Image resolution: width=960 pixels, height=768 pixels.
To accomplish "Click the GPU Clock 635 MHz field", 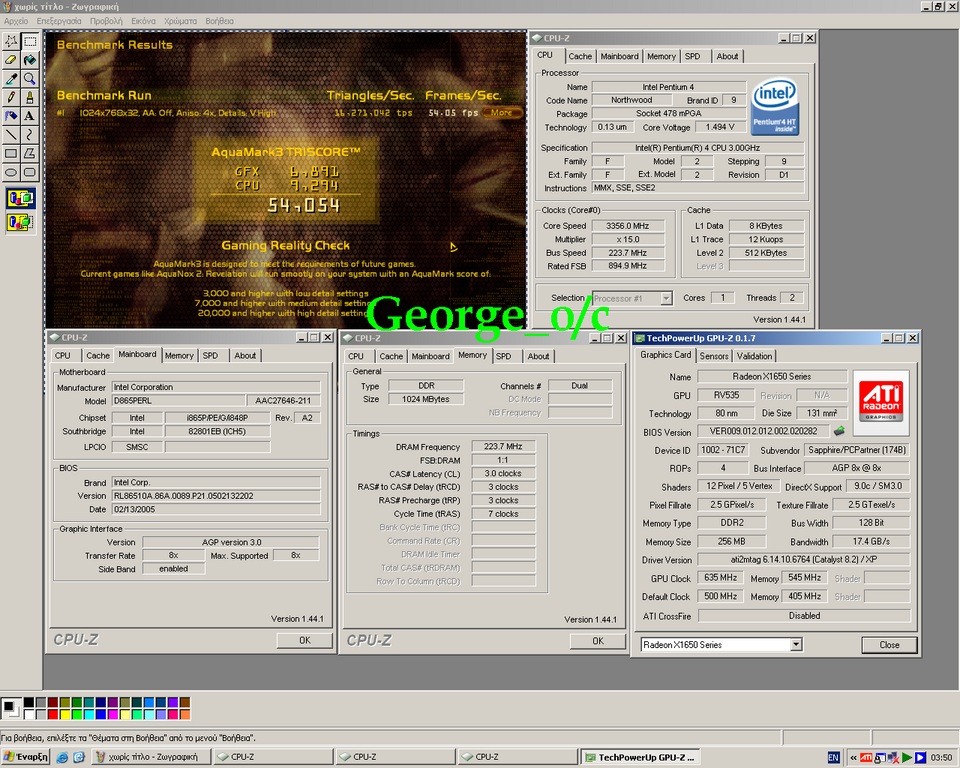I will tap(720, 578).
